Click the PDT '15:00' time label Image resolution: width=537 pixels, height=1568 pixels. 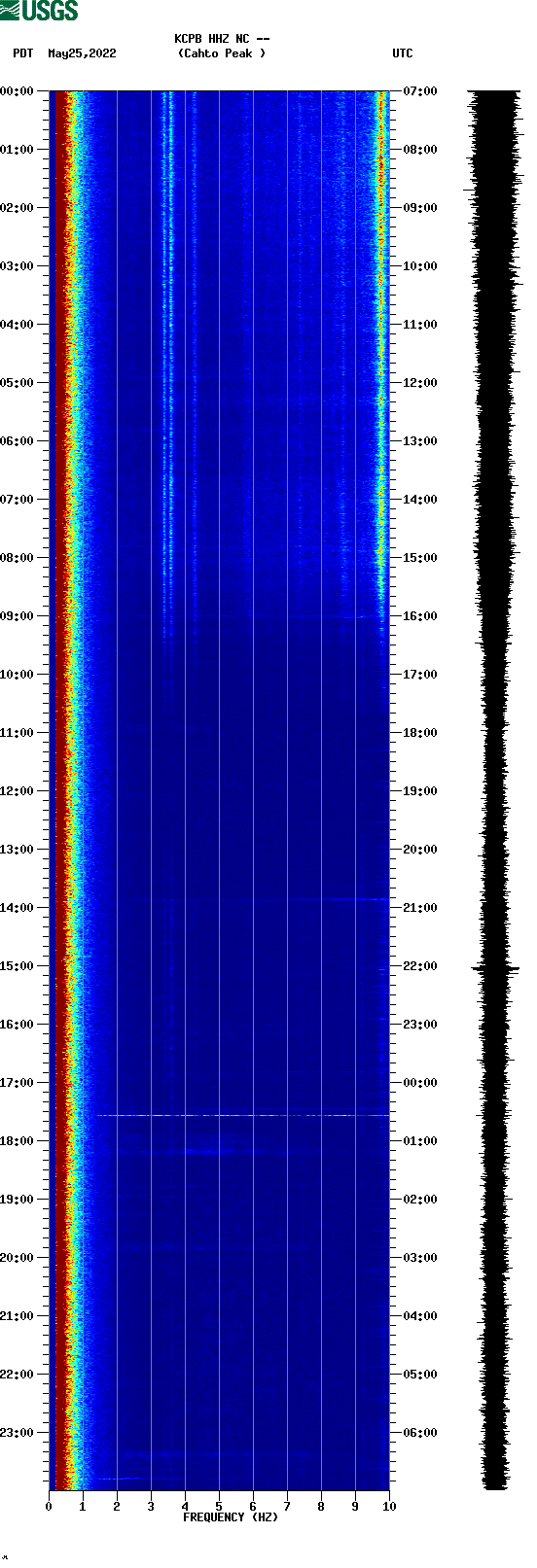click(x=18, y=966)
